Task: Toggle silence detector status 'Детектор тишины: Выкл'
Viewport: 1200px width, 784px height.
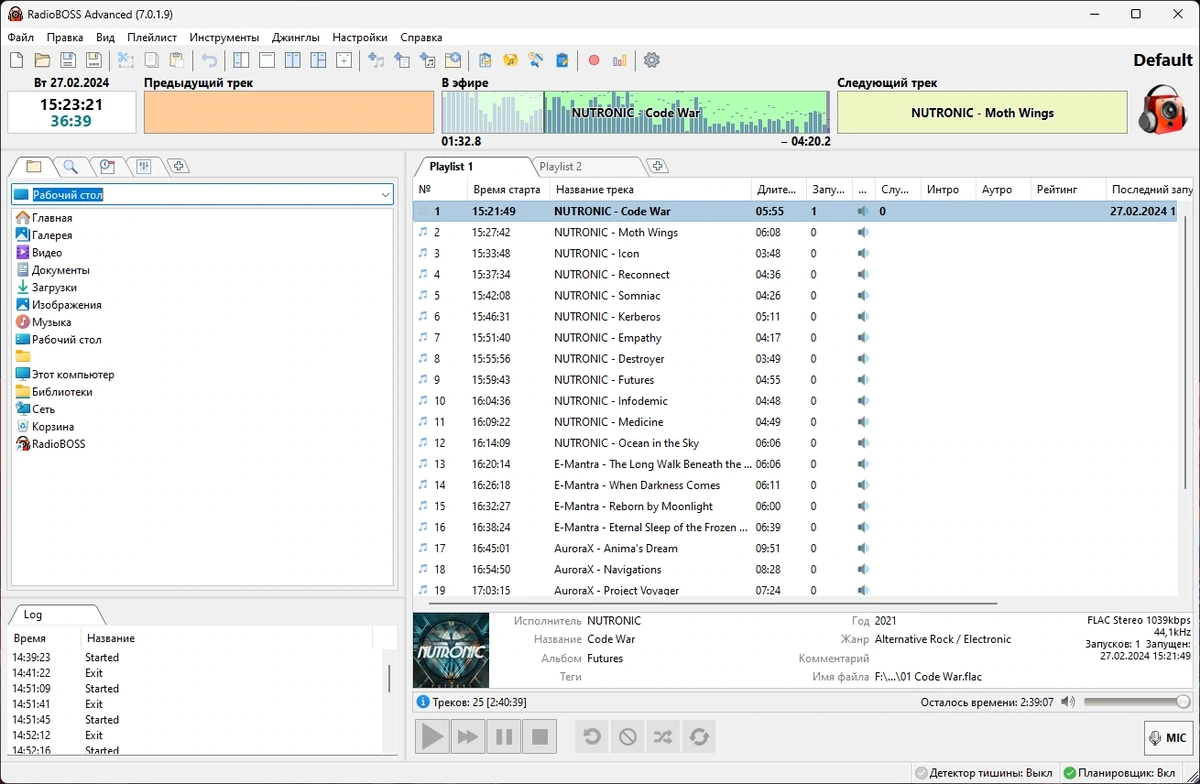Action: [983, 773]
